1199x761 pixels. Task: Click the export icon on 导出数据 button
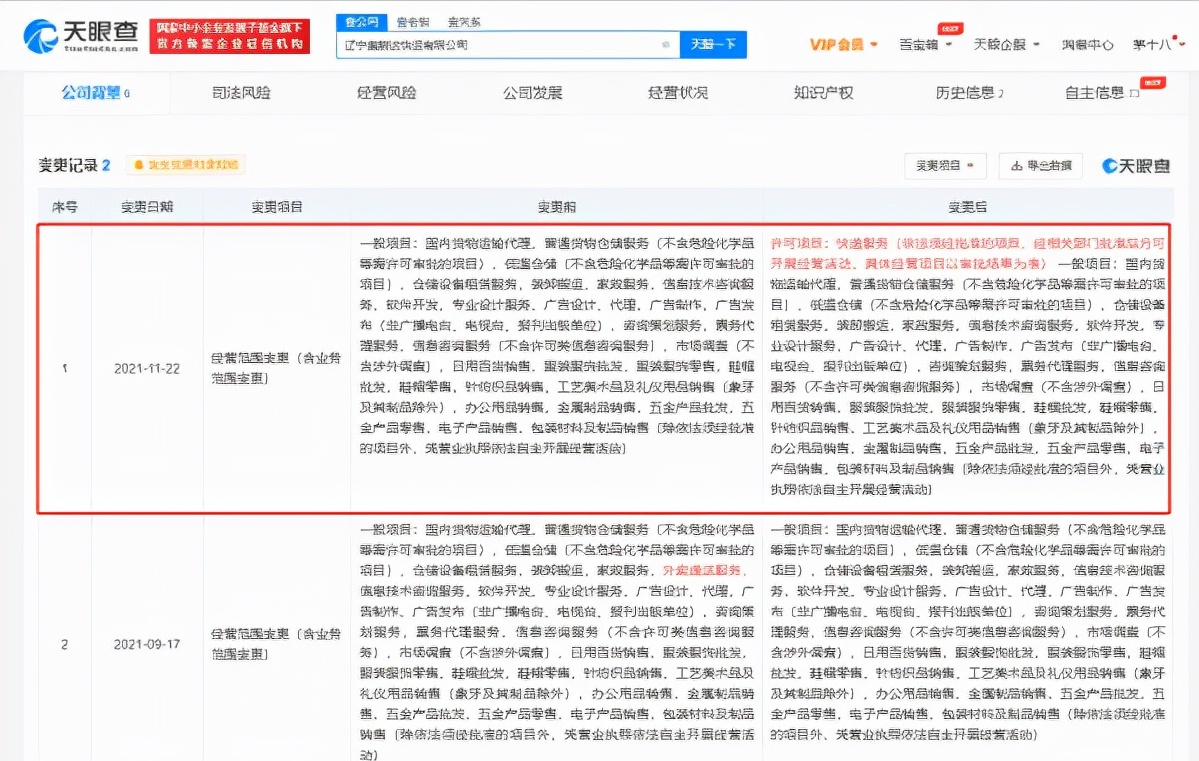click(x=1019, y=166)
